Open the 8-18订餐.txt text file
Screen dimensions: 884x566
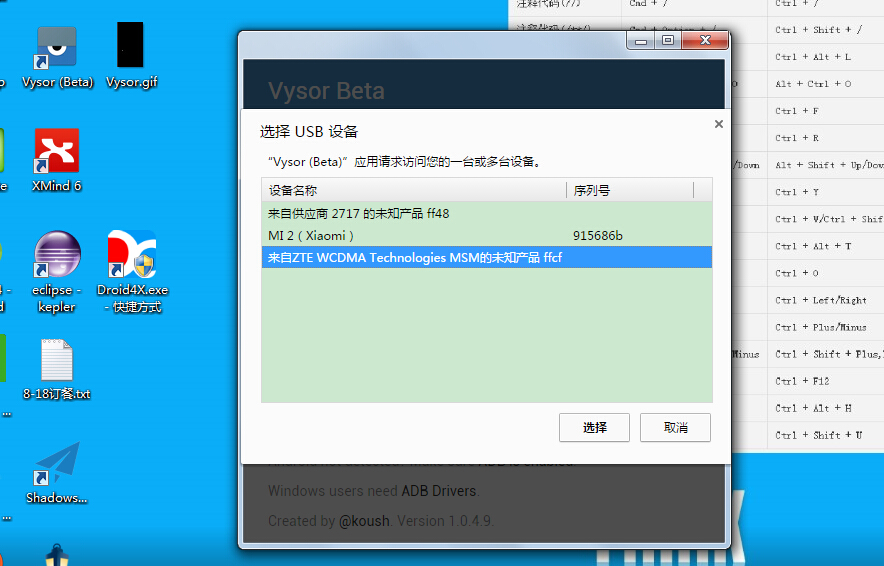(57, 362)
